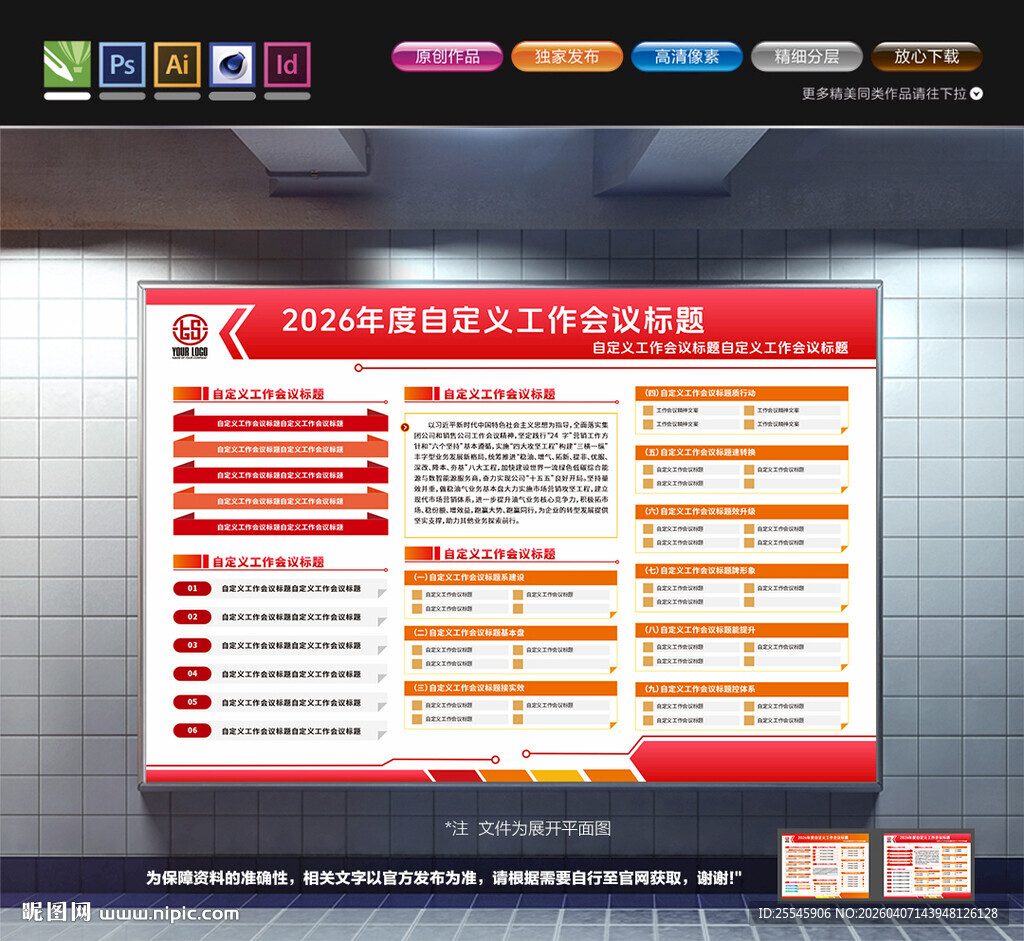
Task: Click the InDesign Id icon
Action: click(x=287, y=64)
